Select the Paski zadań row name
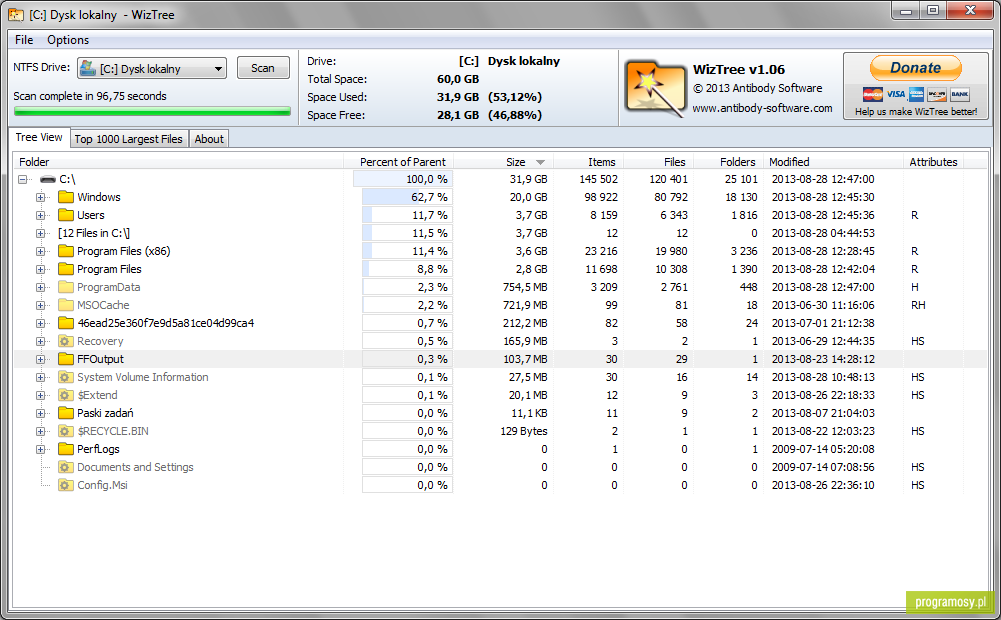 coord(105,413)
